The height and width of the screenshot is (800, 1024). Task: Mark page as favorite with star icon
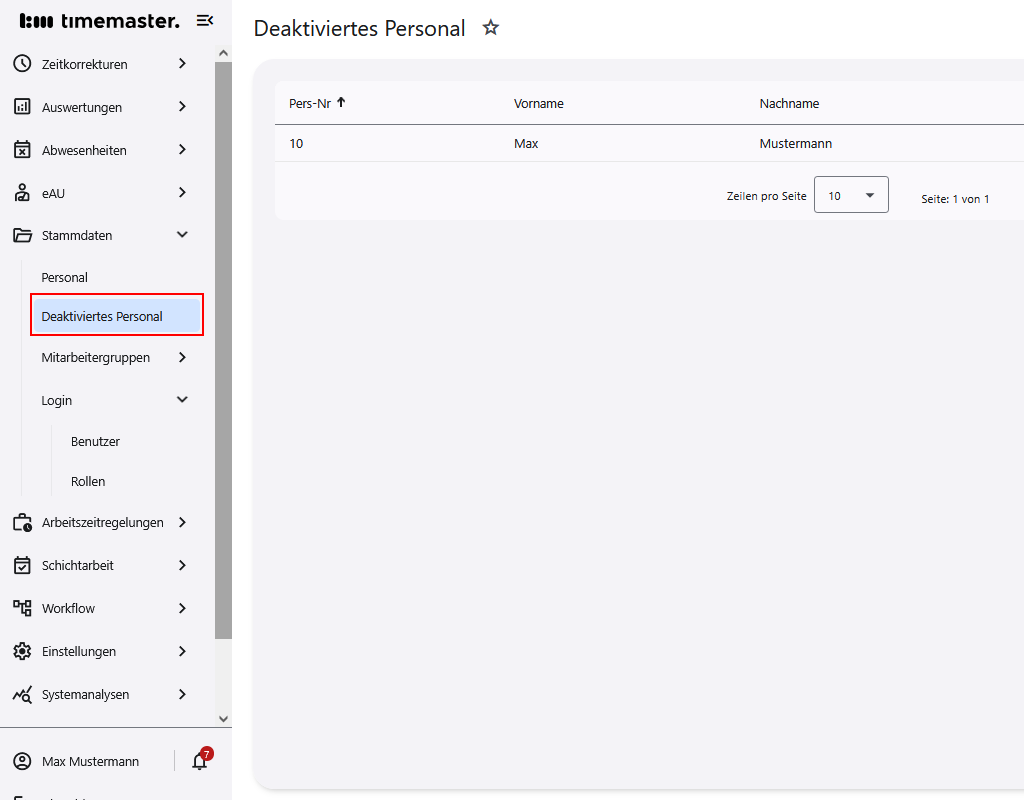point(491,28)
